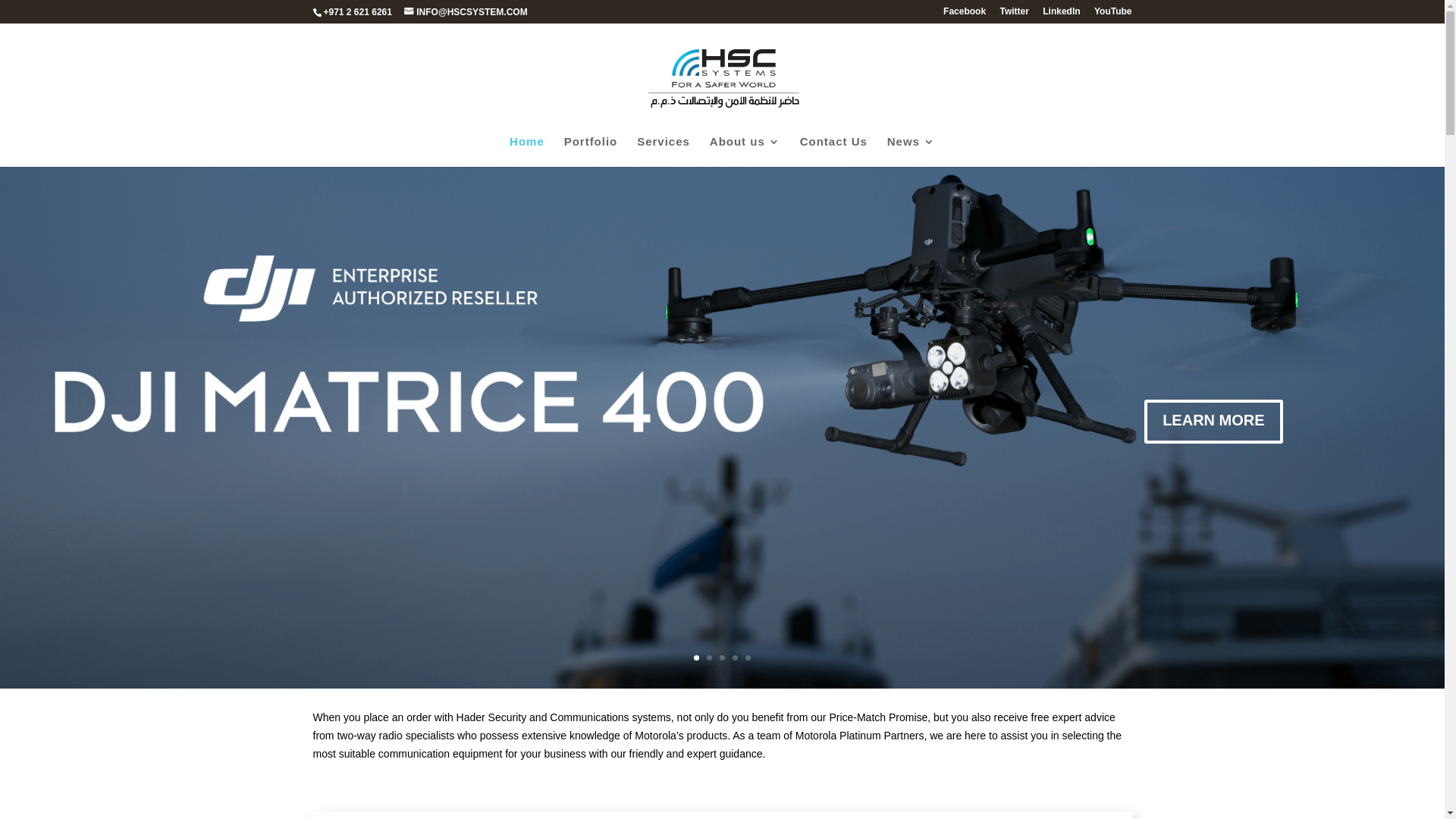This screenshot has width=1456, height=819.
Task: Select slide 3 pagination dot
Action: coord(722,657)
